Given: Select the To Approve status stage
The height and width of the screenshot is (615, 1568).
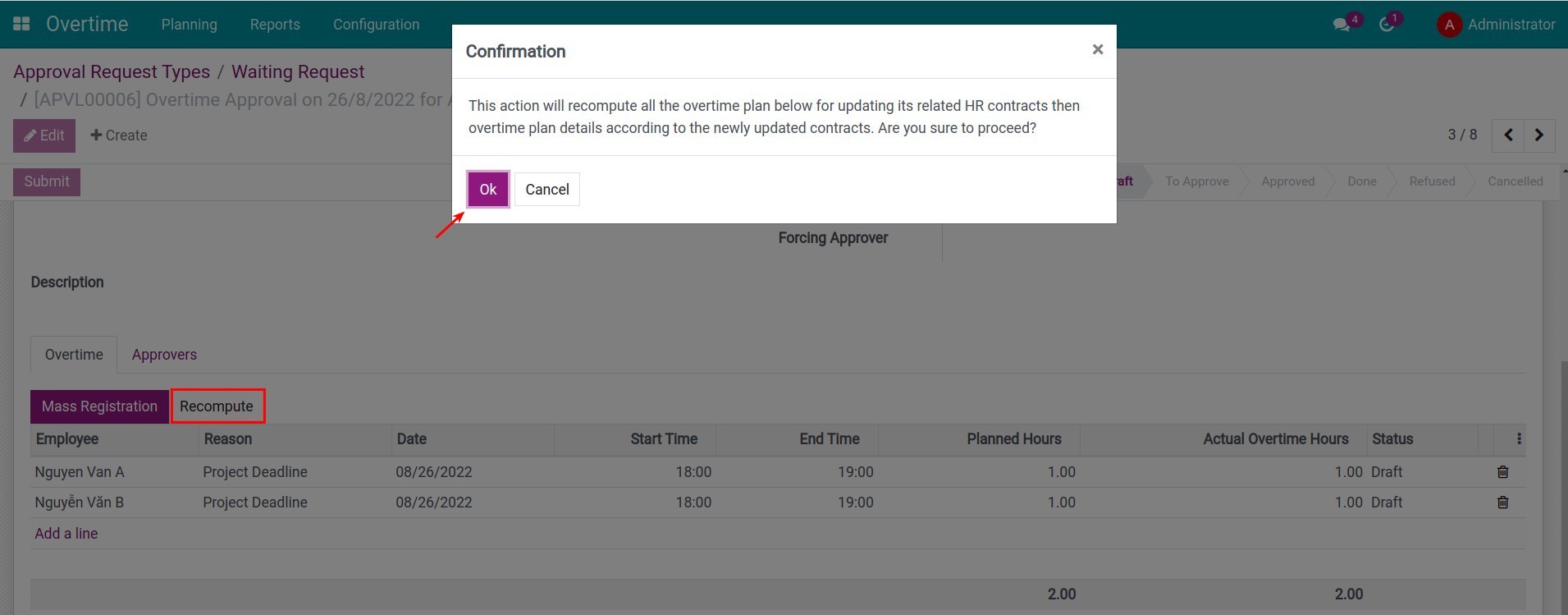Looking at the screenshot, I should [x=1196, y=181].
